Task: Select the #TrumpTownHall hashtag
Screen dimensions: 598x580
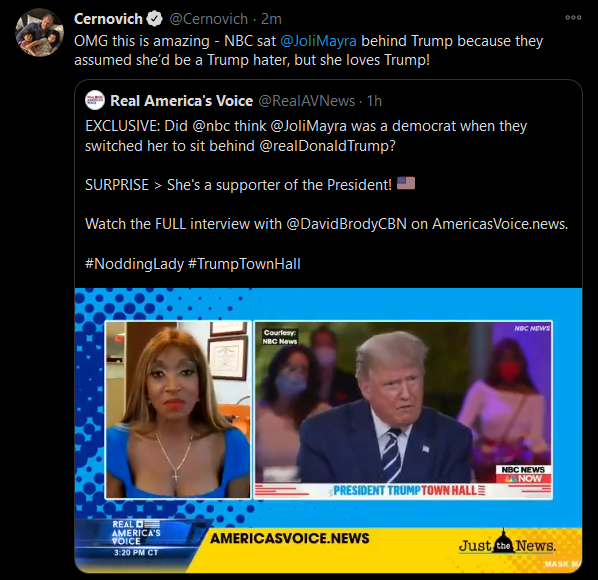Action: pyautogui.click(x=244, y=264)
